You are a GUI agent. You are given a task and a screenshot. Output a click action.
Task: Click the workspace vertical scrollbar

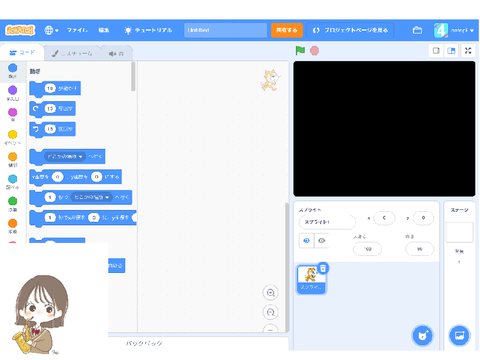pyautogui.click(x=287, y=267)
